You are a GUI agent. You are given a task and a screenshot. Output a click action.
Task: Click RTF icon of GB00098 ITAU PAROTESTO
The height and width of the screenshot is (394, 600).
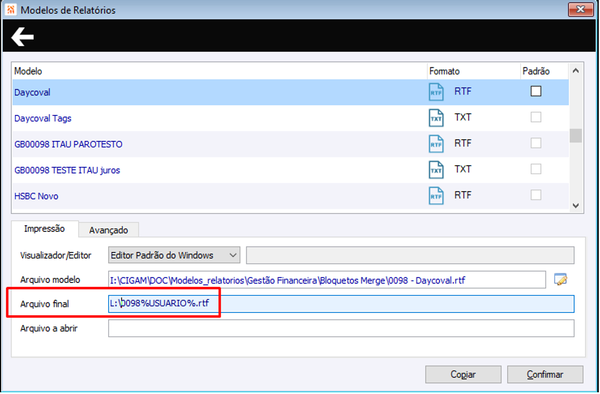coord(436,144)
